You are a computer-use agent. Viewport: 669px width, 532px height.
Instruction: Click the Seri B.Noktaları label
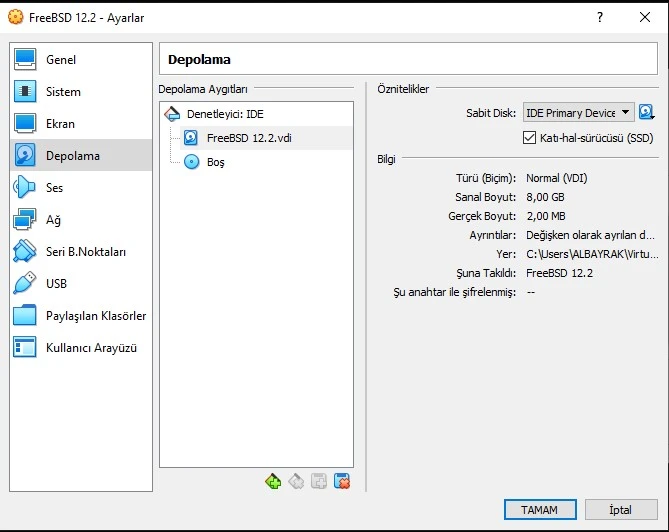[x=86, y=252]
